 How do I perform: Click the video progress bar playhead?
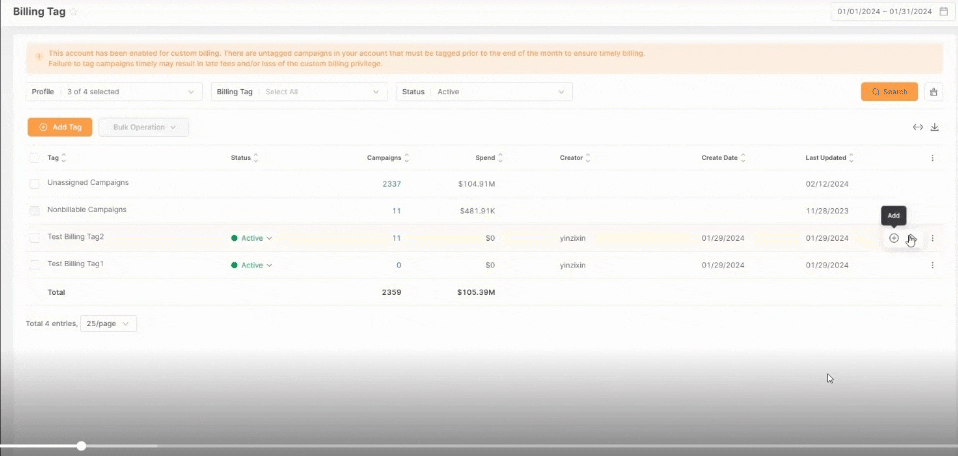(81, 446)
